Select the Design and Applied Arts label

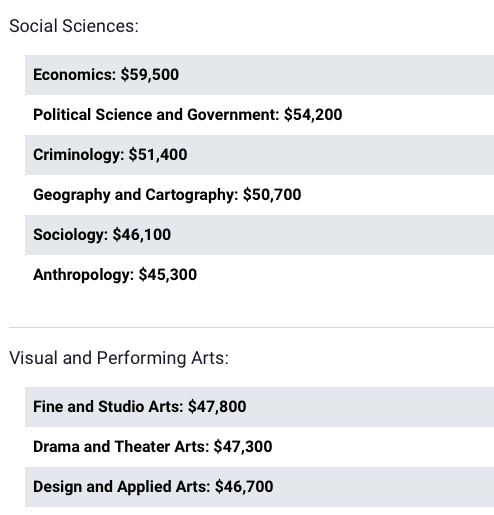point(122,487)
